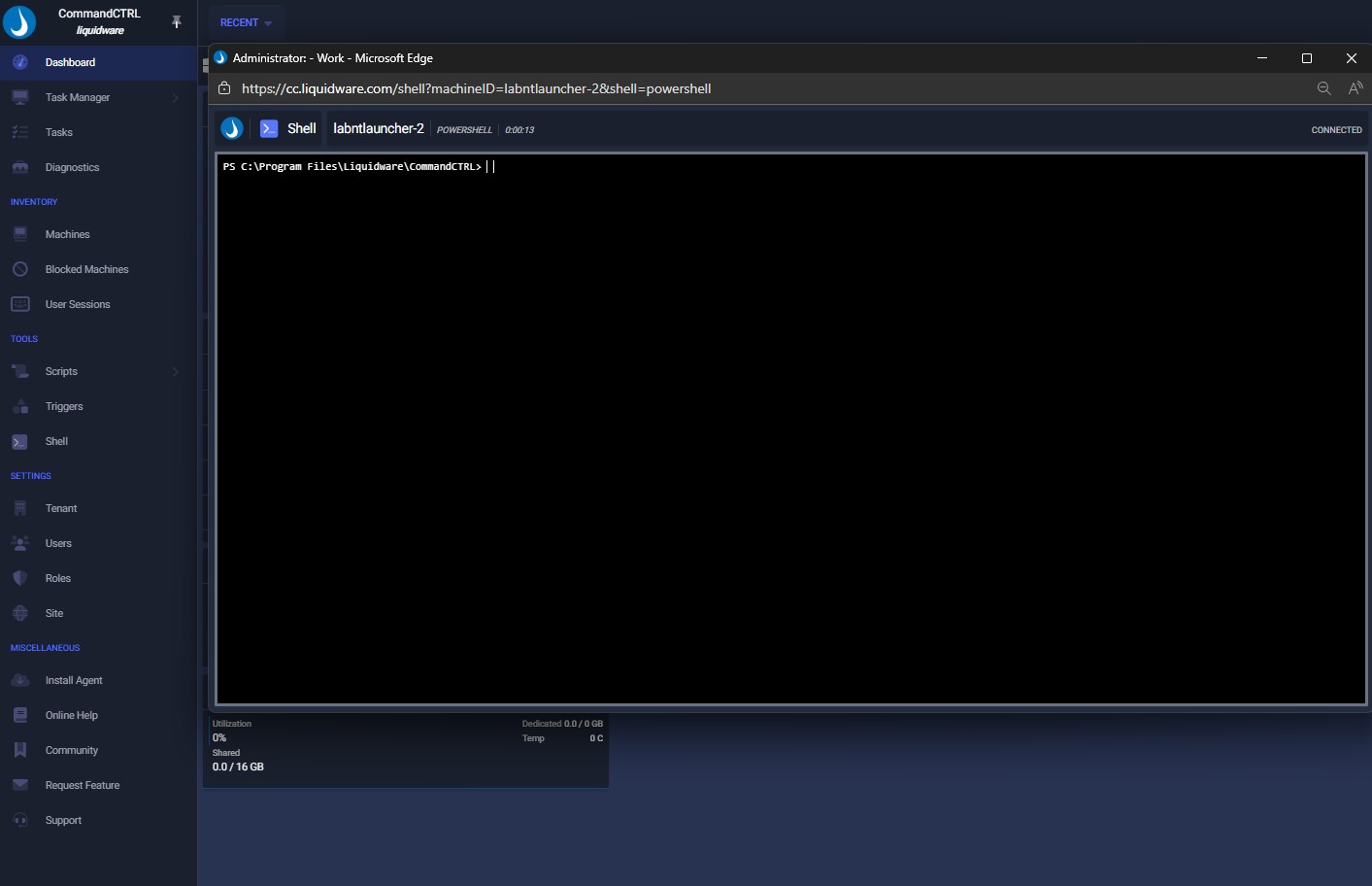Open the Blocked Machines icon

(19, 269)
